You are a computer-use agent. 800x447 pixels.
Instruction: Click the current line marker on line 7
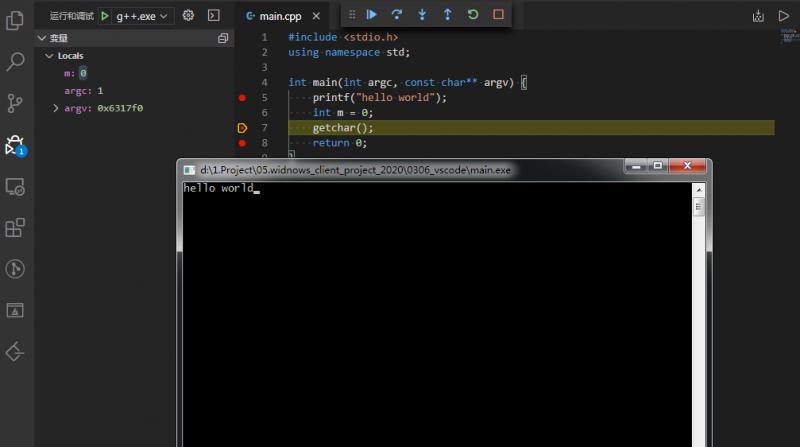point(242,128)
